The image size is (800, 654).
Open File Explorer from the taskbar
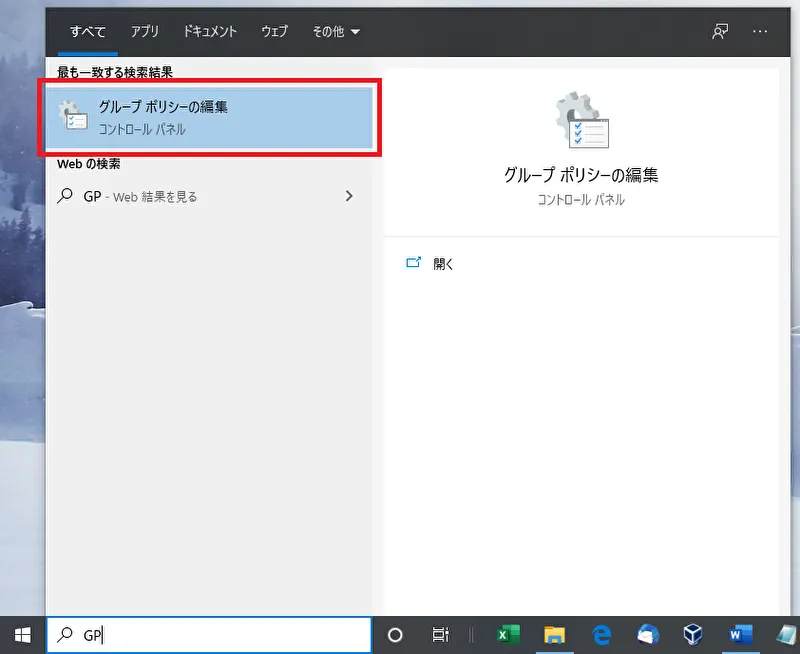[555, 635]
